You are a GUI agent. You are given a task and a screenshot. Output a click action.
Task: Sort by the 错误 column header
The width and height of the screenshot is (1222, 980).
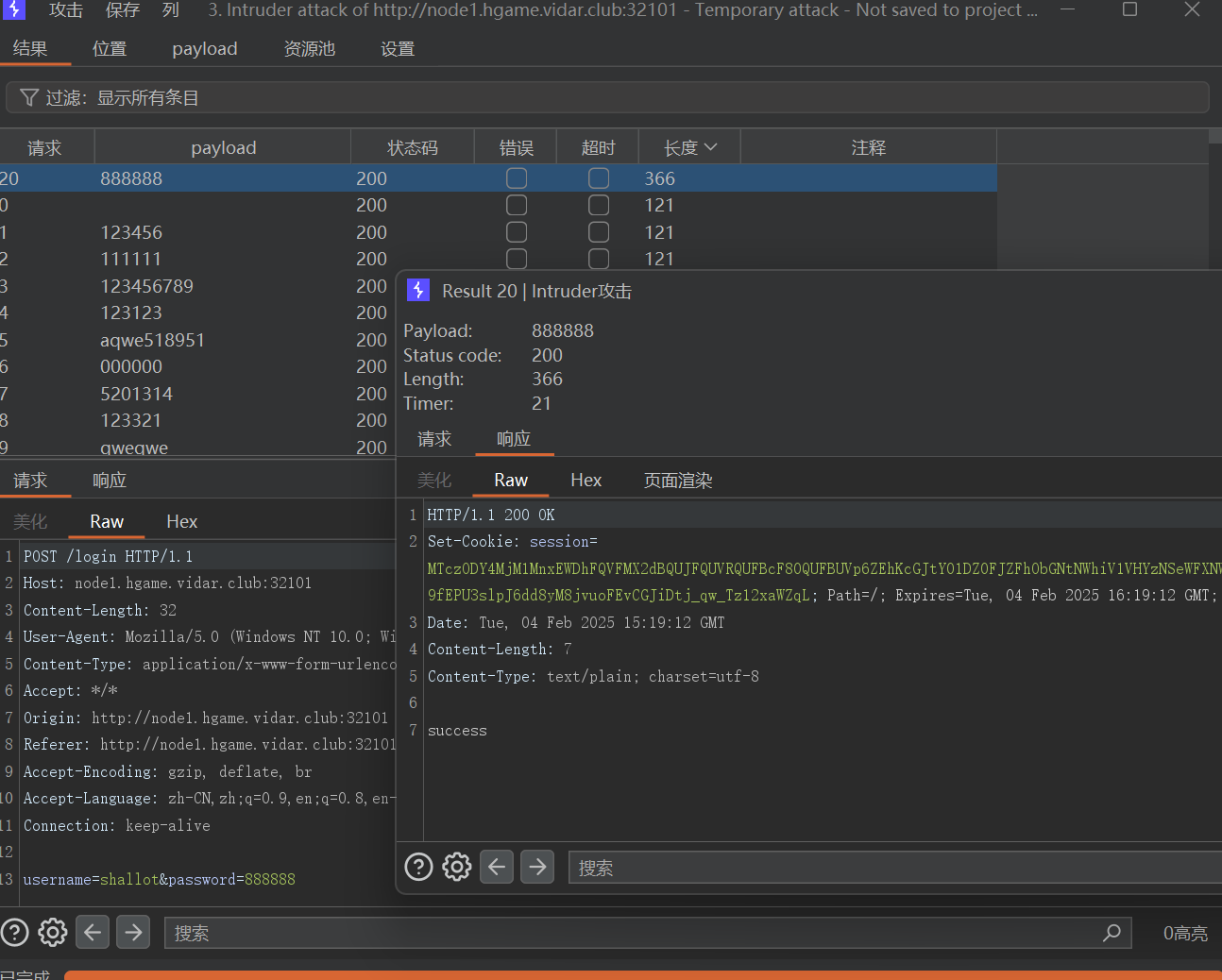(x=517, y=147)
